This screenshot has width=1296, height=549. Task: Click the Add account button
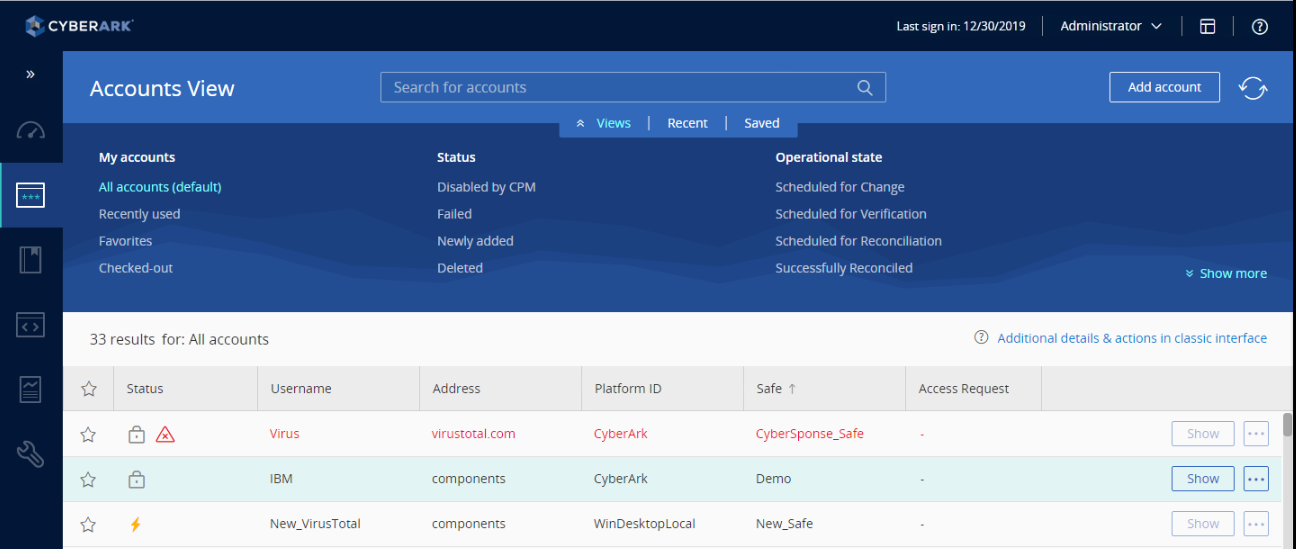point(1165,87)
